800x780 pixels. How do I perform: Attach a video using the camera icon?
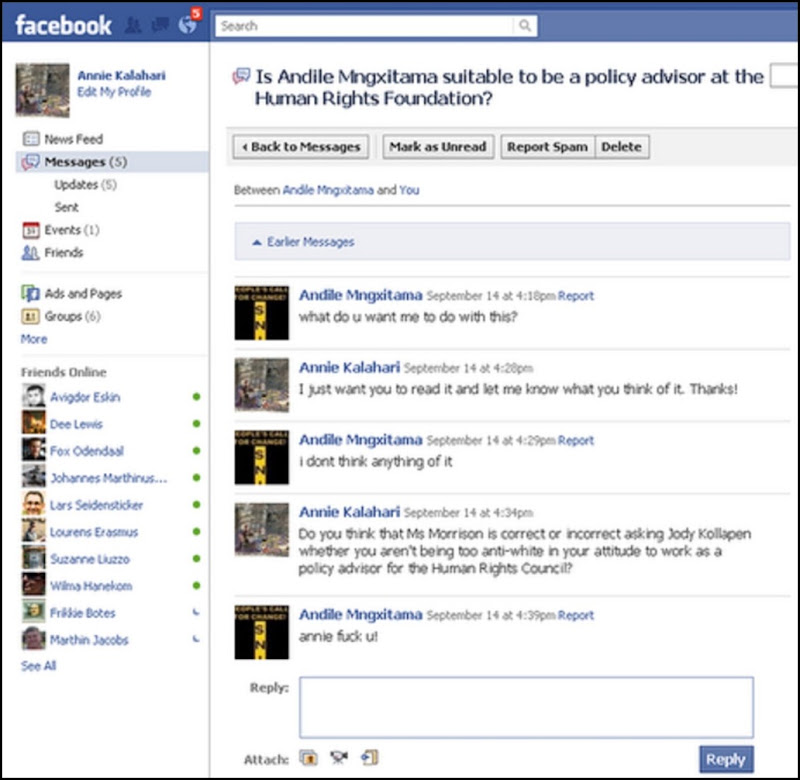coord(339,758)
